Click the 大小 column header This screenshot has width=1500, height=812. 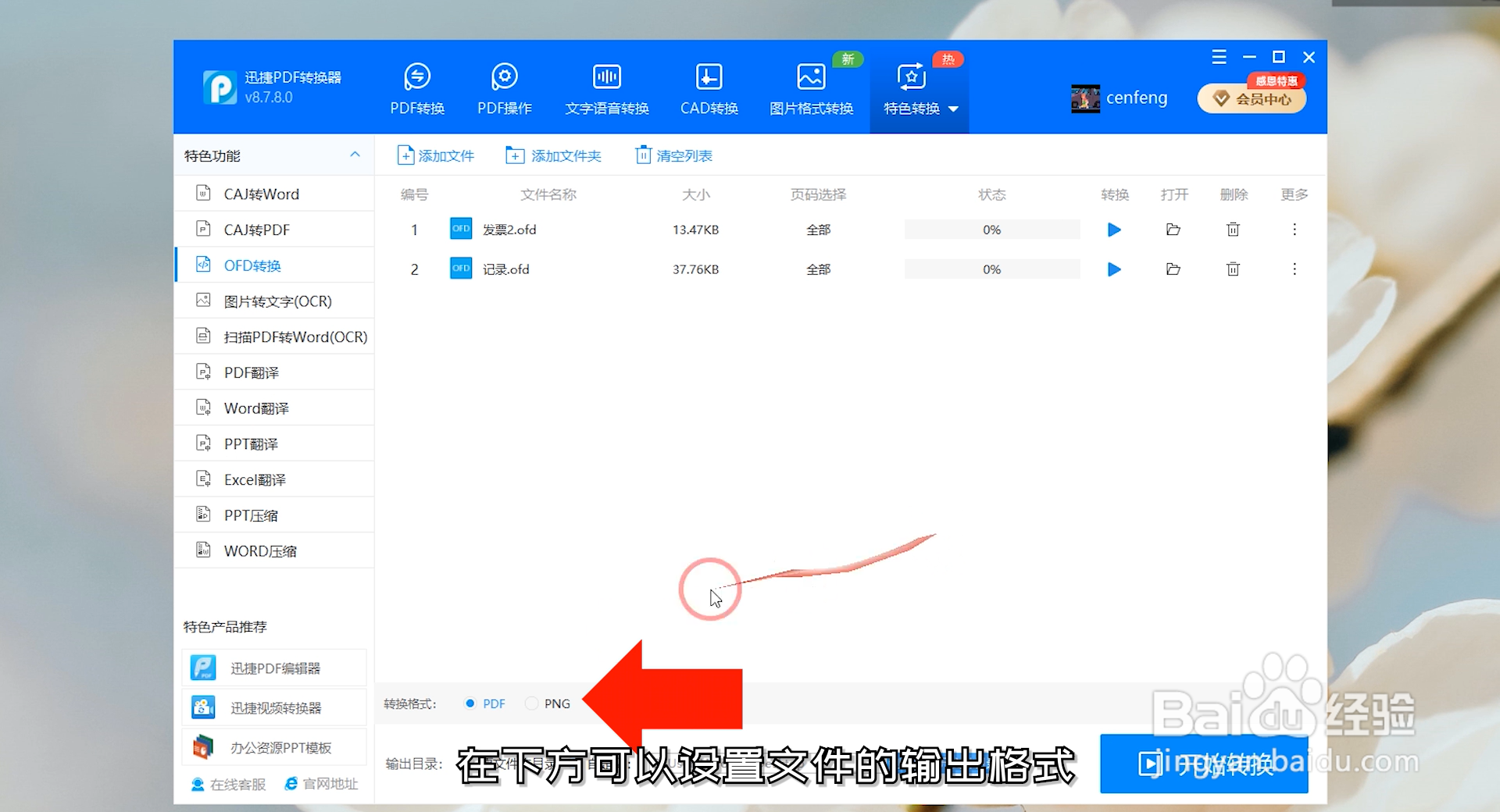[696, 194]
